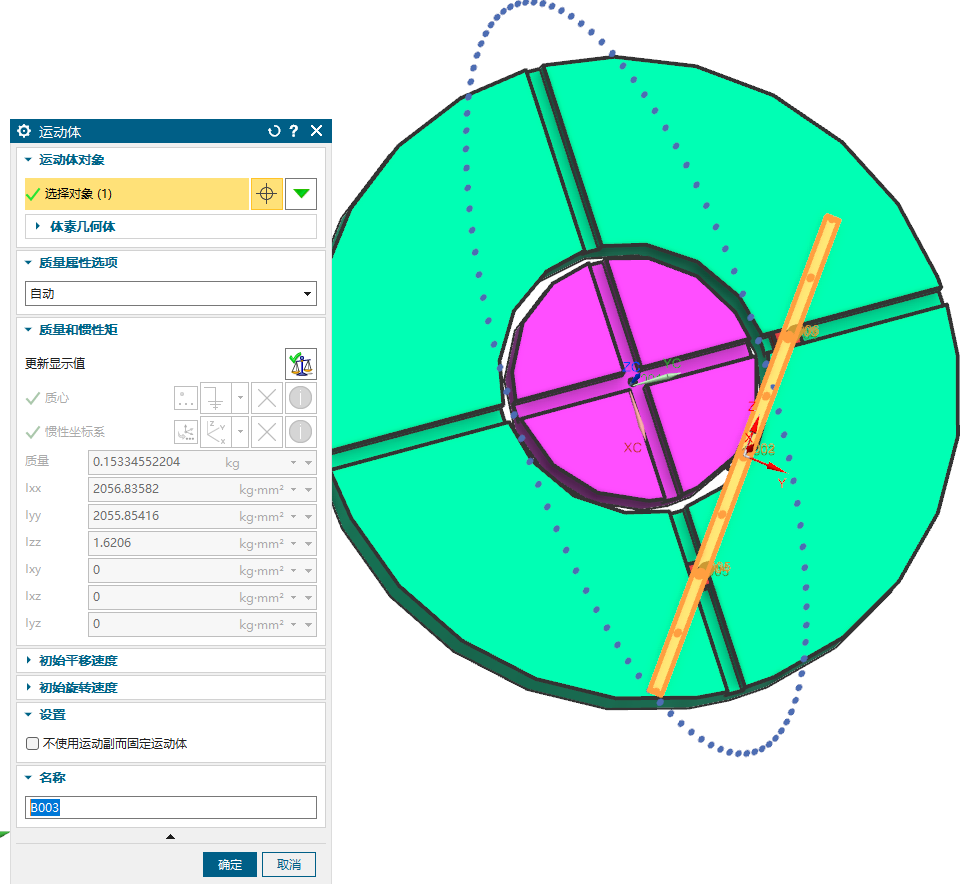Screen dimensions: 971x884
Task: Click the inertia coordinate system dialog icon
Action: pyautogui.click(x=186, y=432)
